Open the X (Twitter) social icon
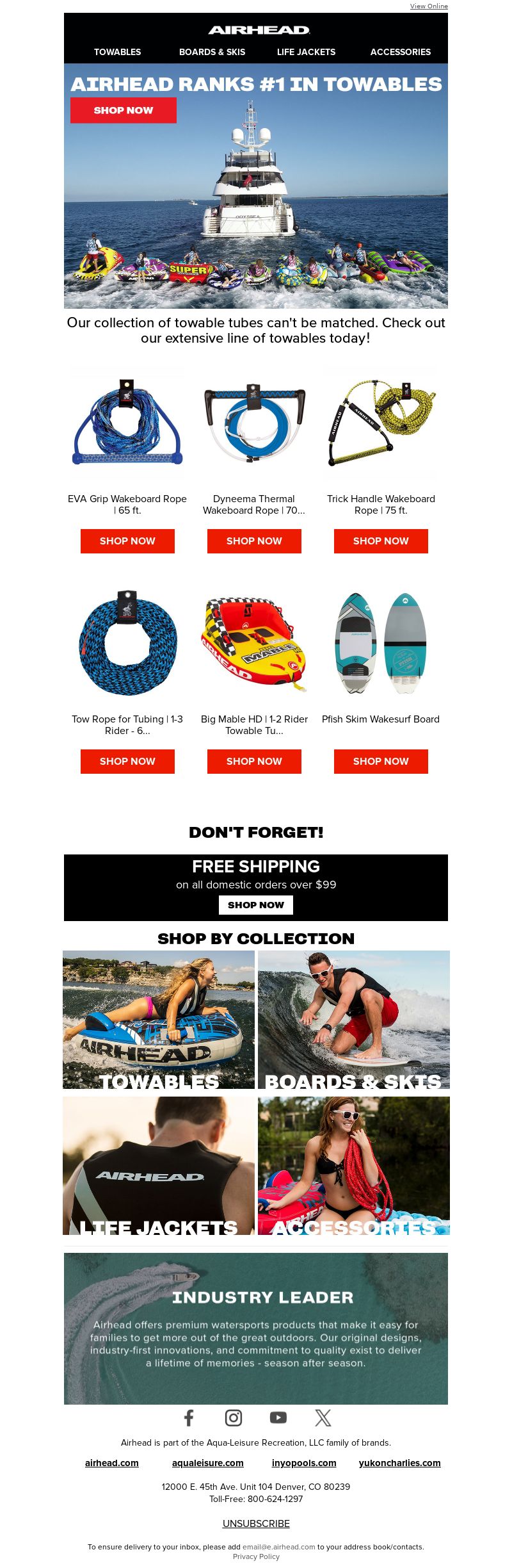512x1568 pixels. tap(323, 1417)
